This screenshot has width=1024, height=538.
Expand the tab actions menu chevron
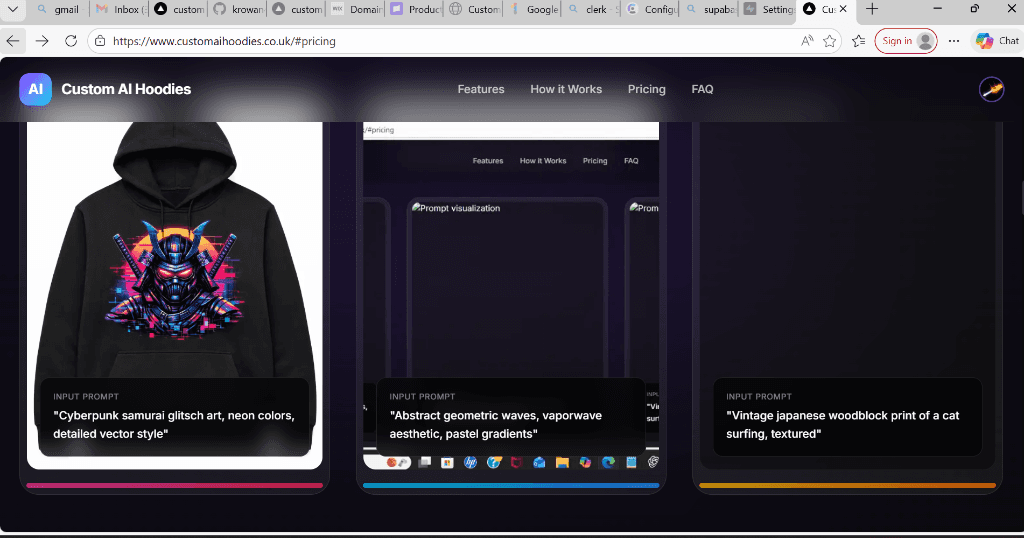[x=12, y=9]
